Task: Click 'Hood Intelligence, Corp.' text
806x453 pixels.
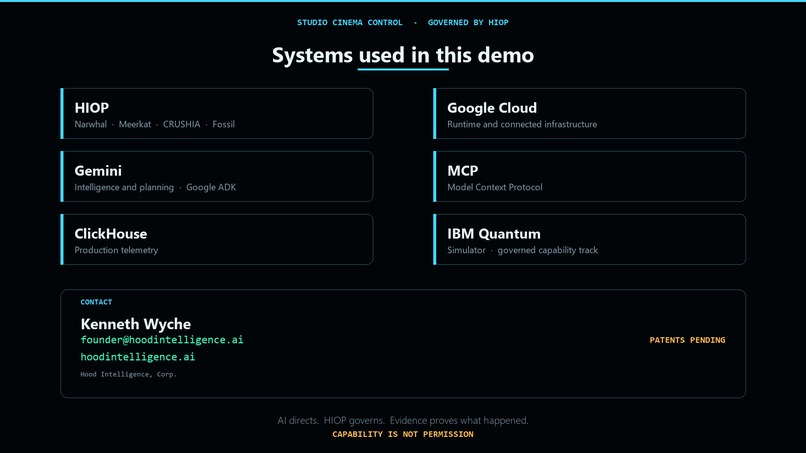Action: coord(129,374)
